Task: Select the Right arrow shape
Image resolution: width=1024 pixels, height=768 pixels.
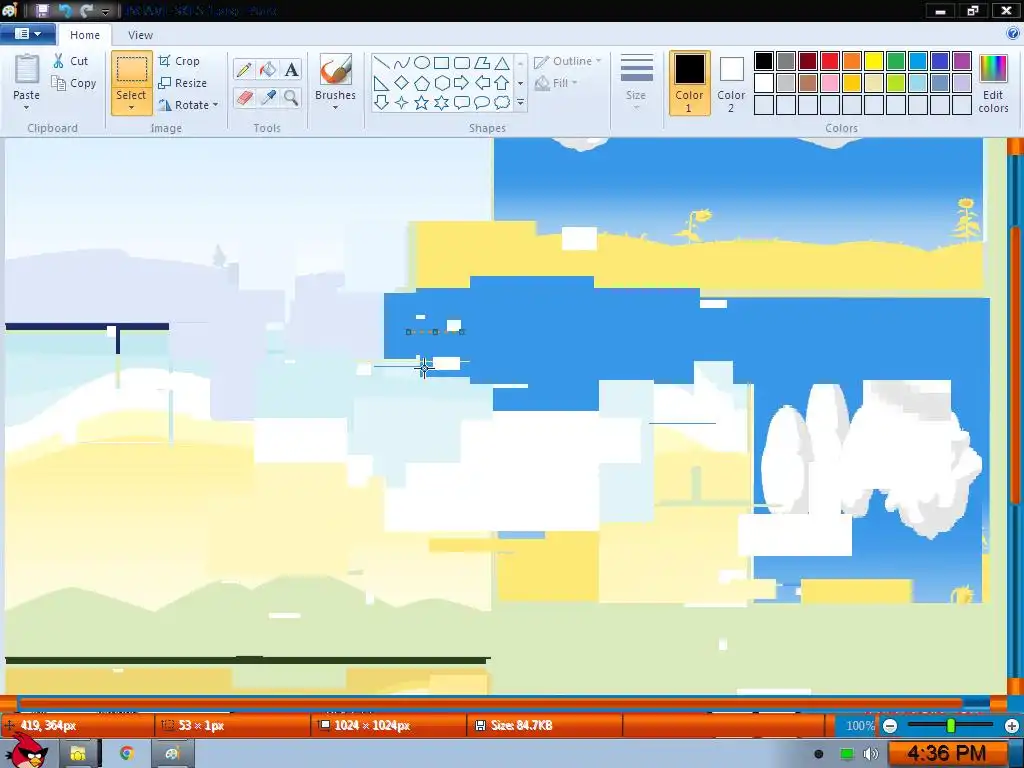Action: tap(462, 83)
